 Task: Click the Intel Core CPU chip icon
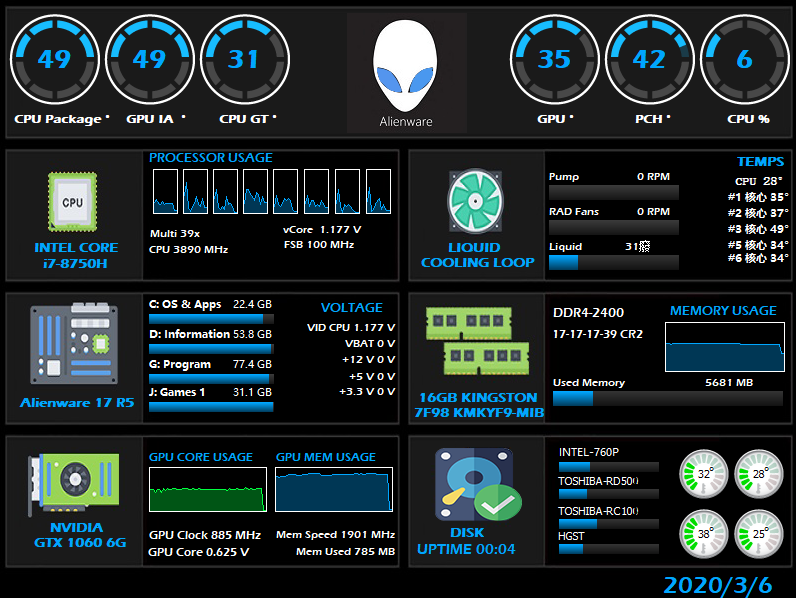tap(72, 201)
